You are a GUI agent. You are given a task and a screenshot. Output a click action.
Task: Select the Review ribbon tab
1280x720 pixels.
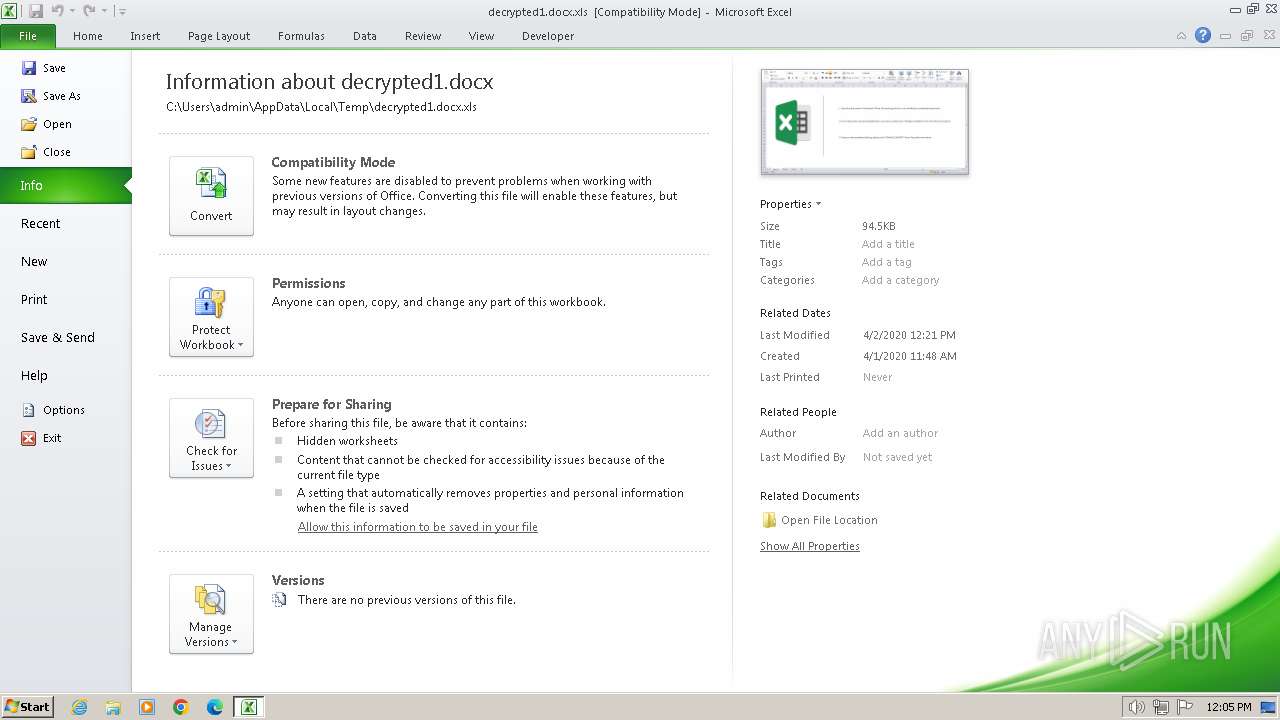tap(423, 36)
